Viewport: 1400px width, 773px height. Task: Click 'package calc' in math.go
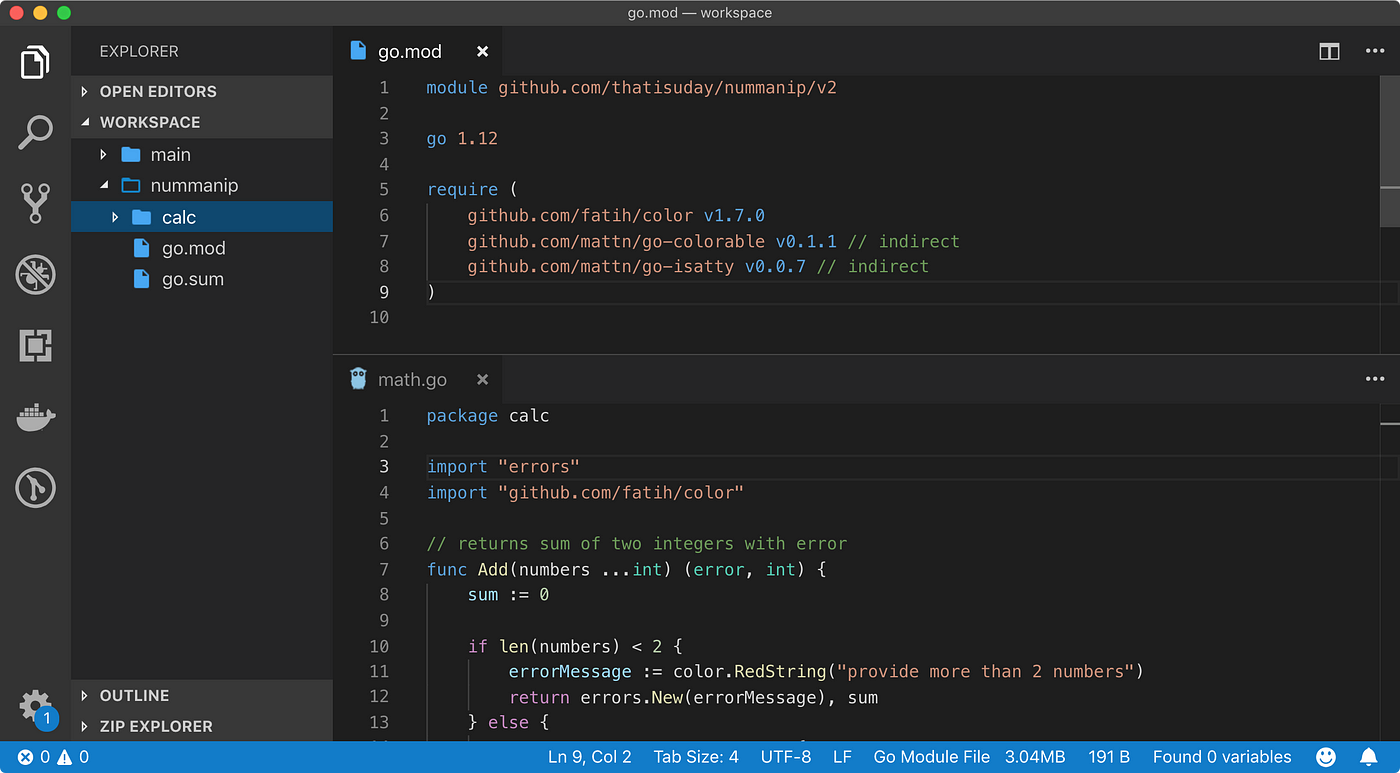(x=488, y=416)
